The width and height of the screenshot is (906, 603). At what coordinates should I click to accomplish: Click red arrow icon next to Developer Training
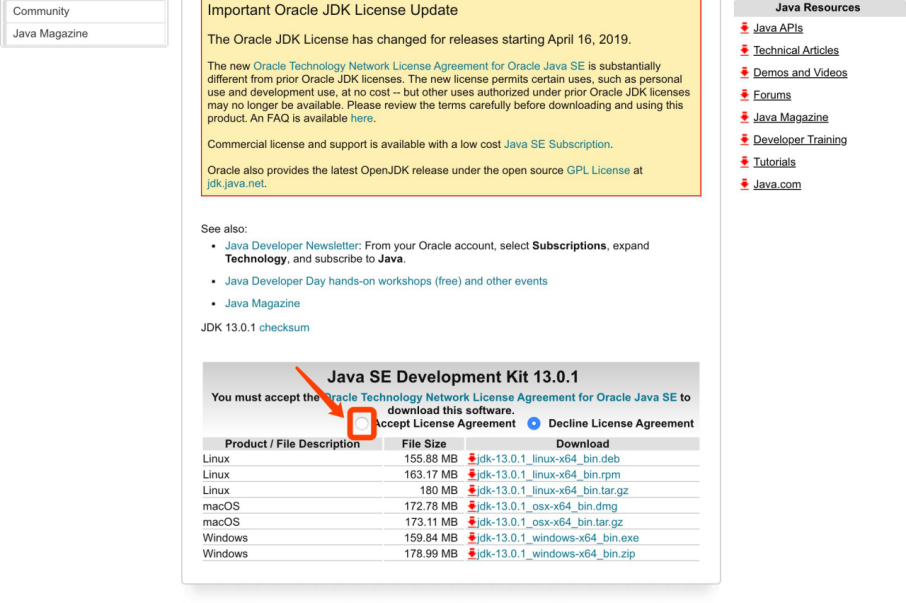(x=744, y=139)
